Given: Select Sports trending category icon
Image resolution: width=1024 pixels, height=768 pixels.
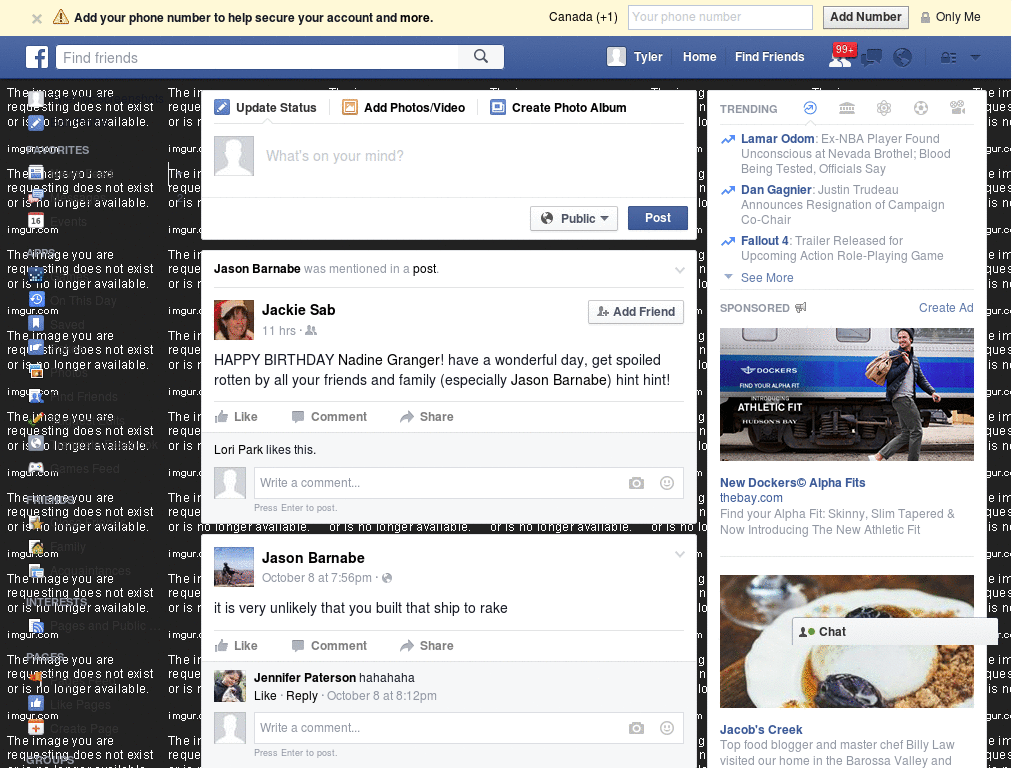Looking at the screenshot, I should click(921, 108).
